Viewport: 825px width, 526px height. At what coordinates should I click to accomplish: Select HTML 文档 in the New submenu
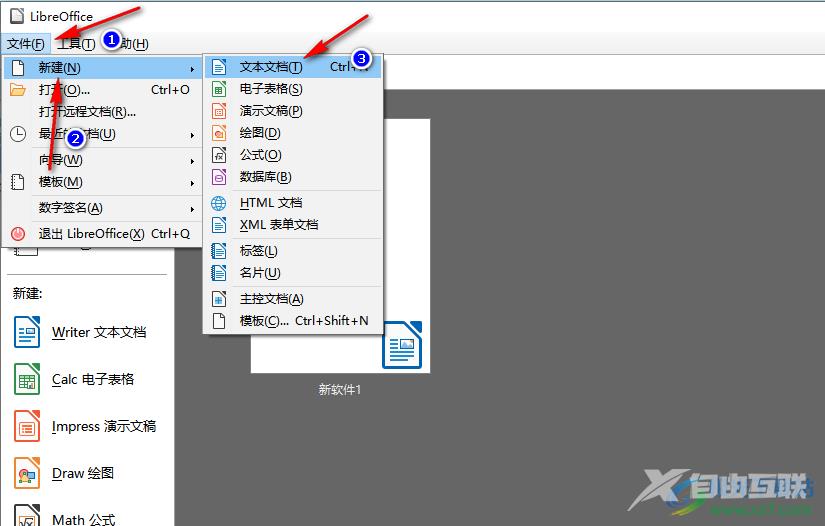click(x=293, y=203)
